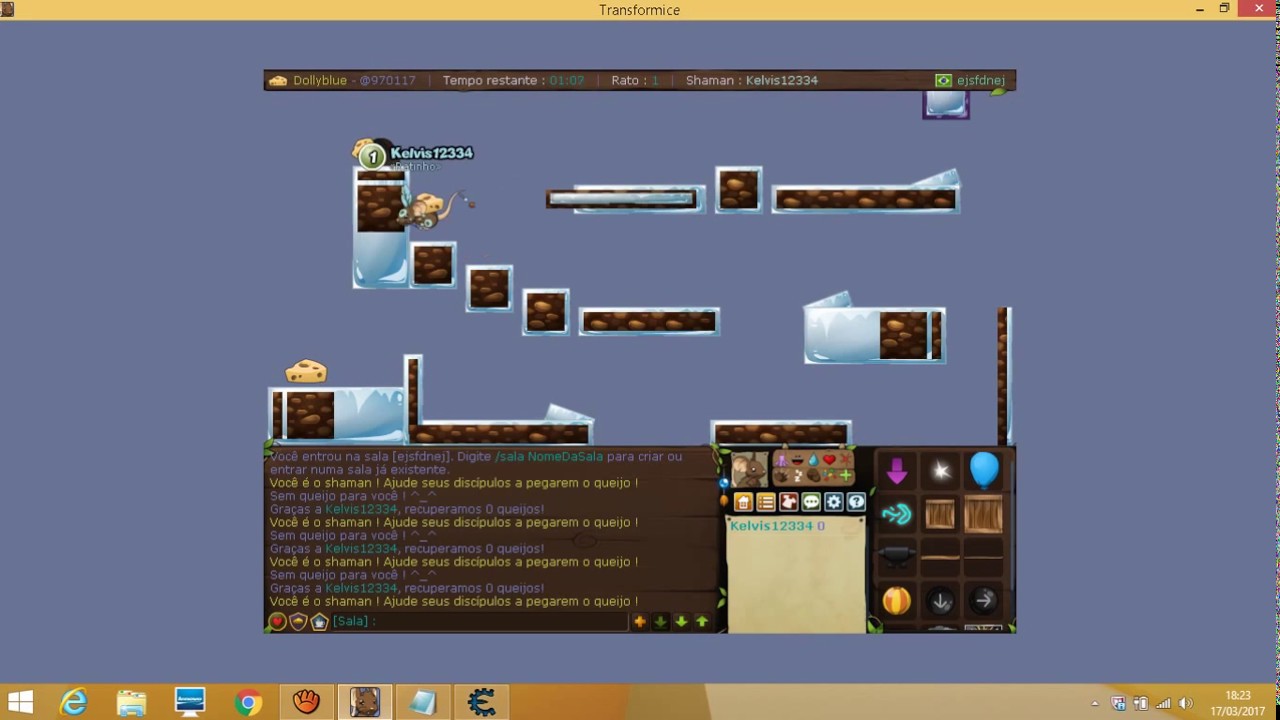
Task: Select the orange striped ball item
Action: tap(897, 600)
